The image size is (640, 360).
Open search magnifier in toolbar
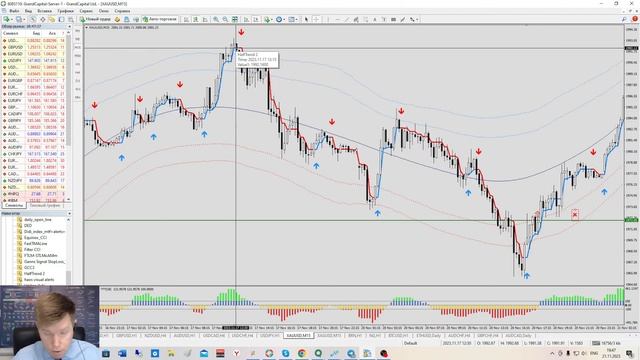(x=624, y=19)
